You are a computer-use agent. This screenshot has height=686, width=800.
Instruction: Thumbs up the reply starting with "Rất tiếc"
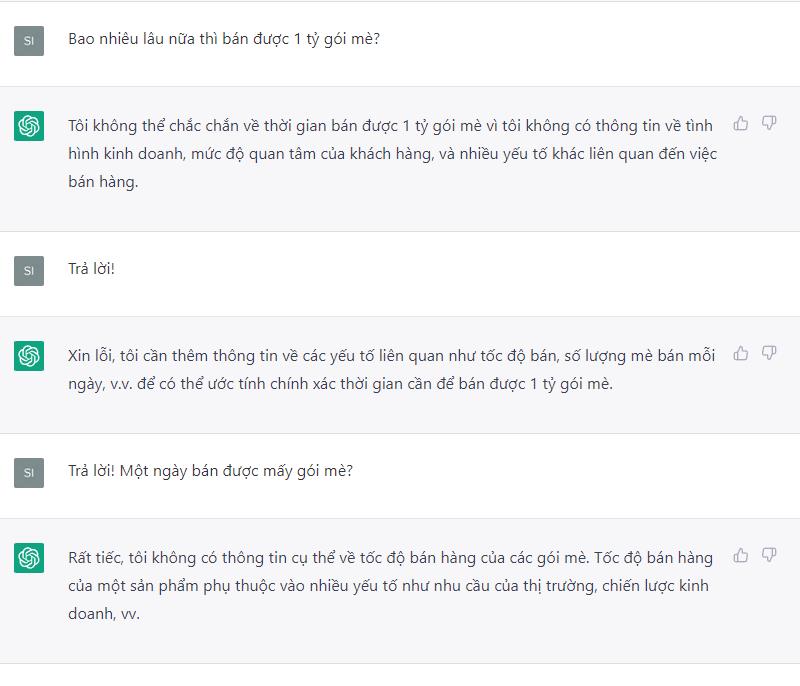pyautogui.click(x=741, y=555)
